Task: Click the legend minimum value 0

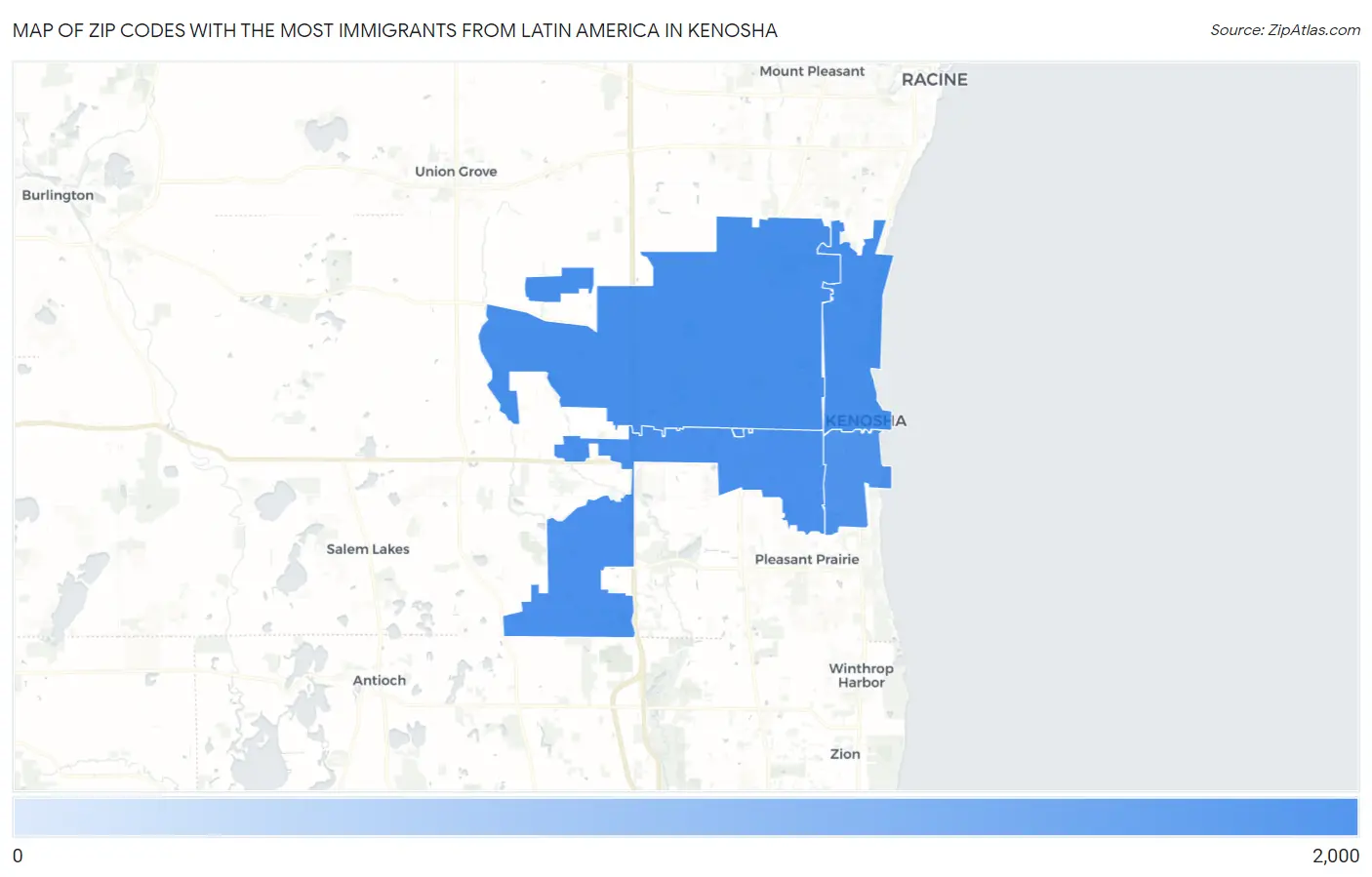Action: click(x=18, y=856)
